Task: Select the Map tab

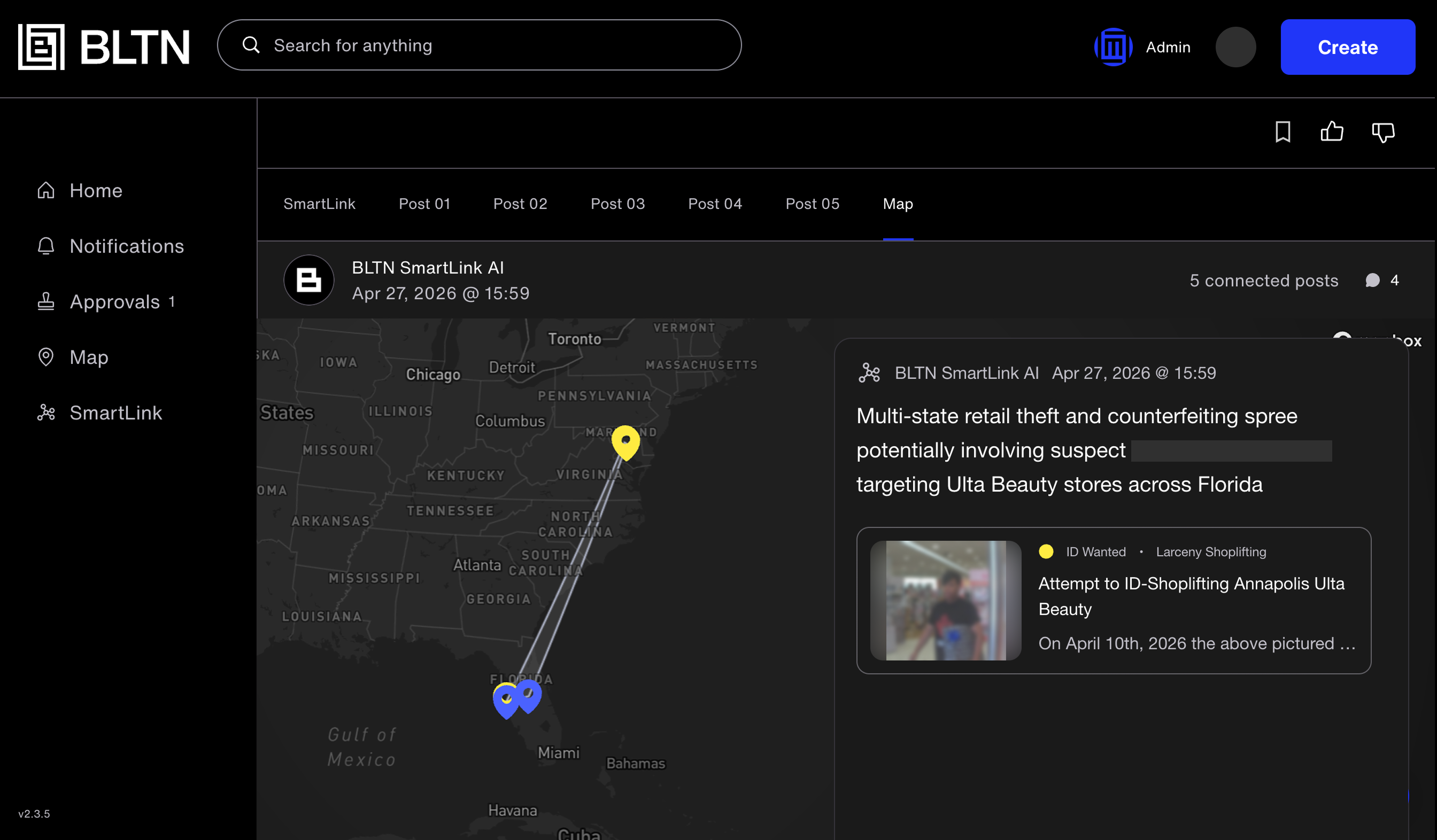Action: coord(898,204)
